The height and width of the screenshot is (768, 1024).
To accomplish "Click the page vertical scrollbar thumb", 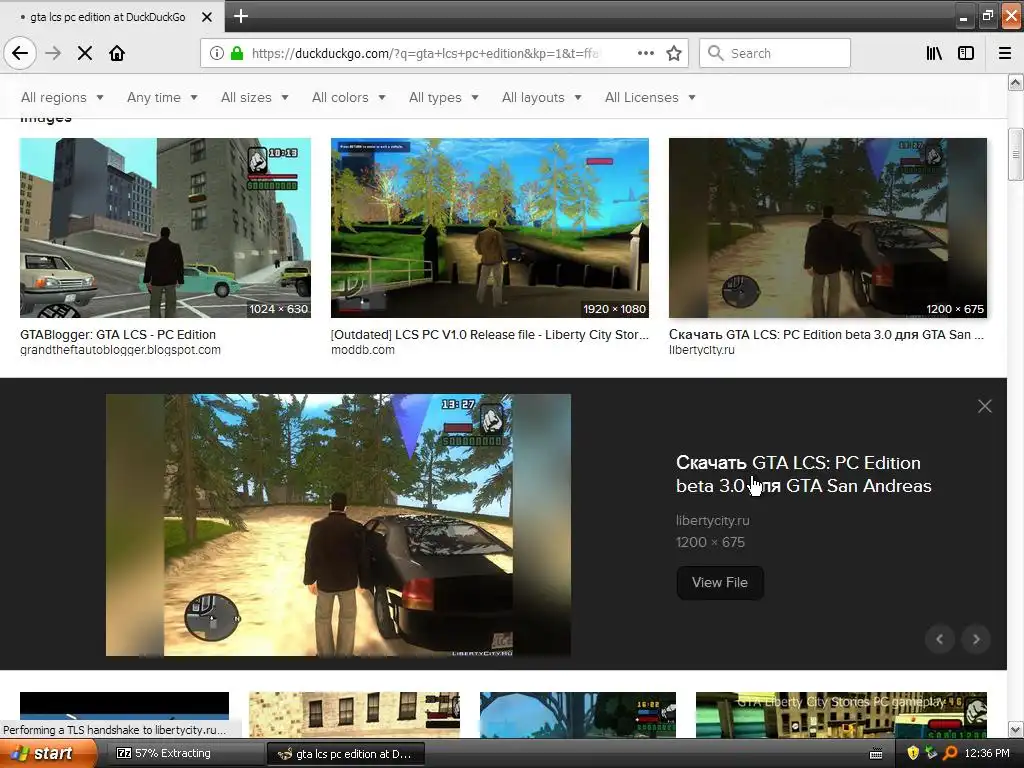I will coord(1015,155).
